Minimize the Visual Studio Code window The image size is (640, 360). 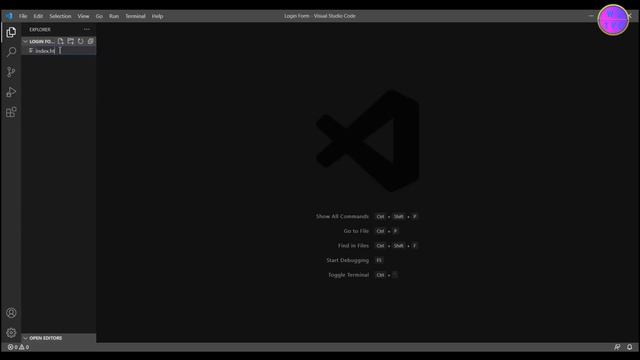tap(591, 16)
